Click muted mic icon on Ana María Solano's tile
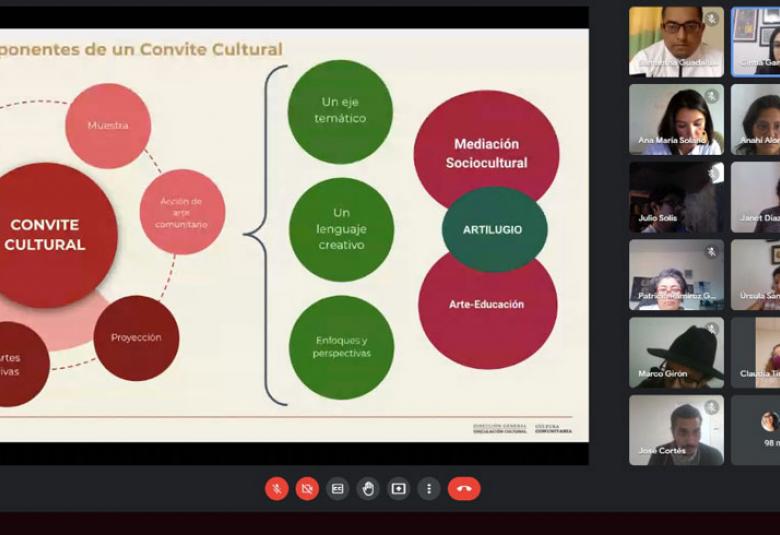Image resolution: width=780 pixels, height=535 pixels. [x=712, y=96]
